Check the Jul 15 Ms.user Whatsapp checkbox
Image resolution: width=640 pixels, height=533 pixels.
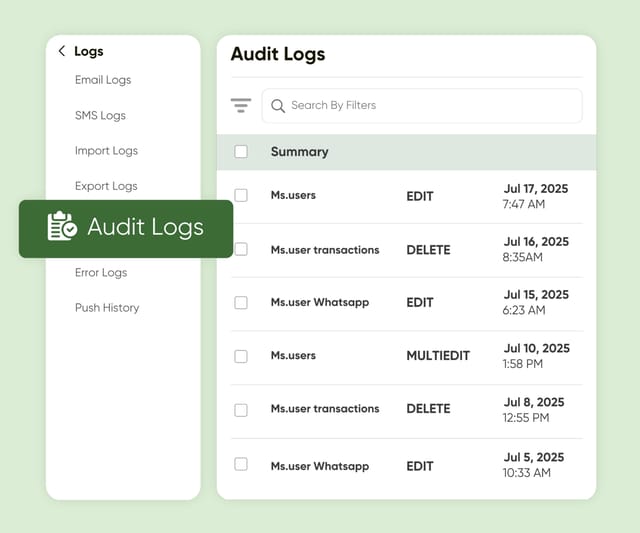click(x=241, y=302)
